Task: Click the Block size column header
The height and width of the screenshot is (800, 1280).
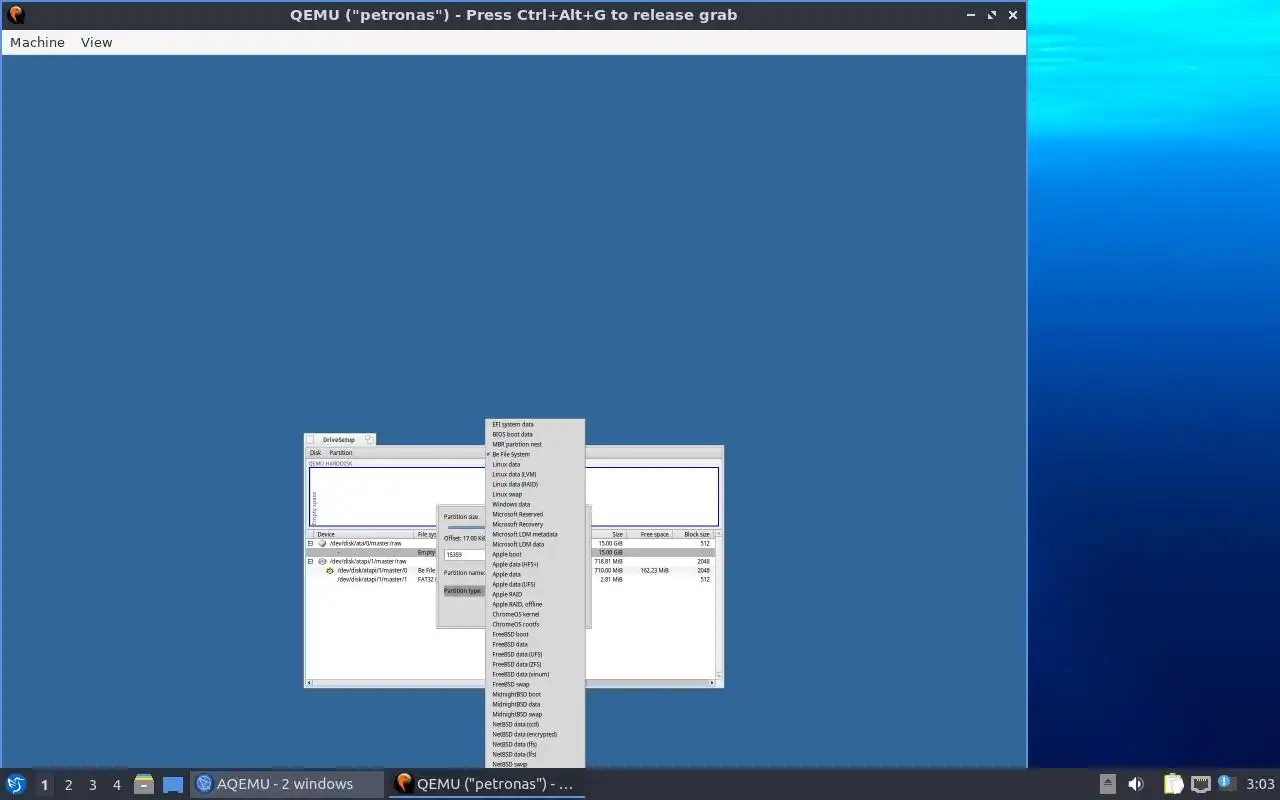Action: tap(692, 534)
